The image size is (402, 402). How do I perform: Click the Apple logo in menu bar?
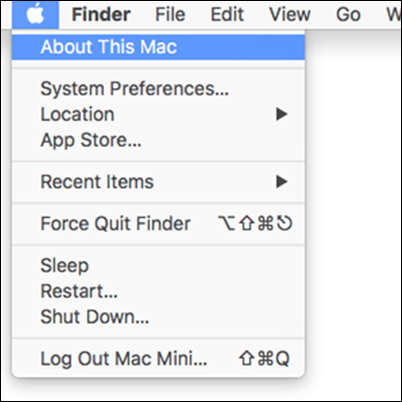35,15
